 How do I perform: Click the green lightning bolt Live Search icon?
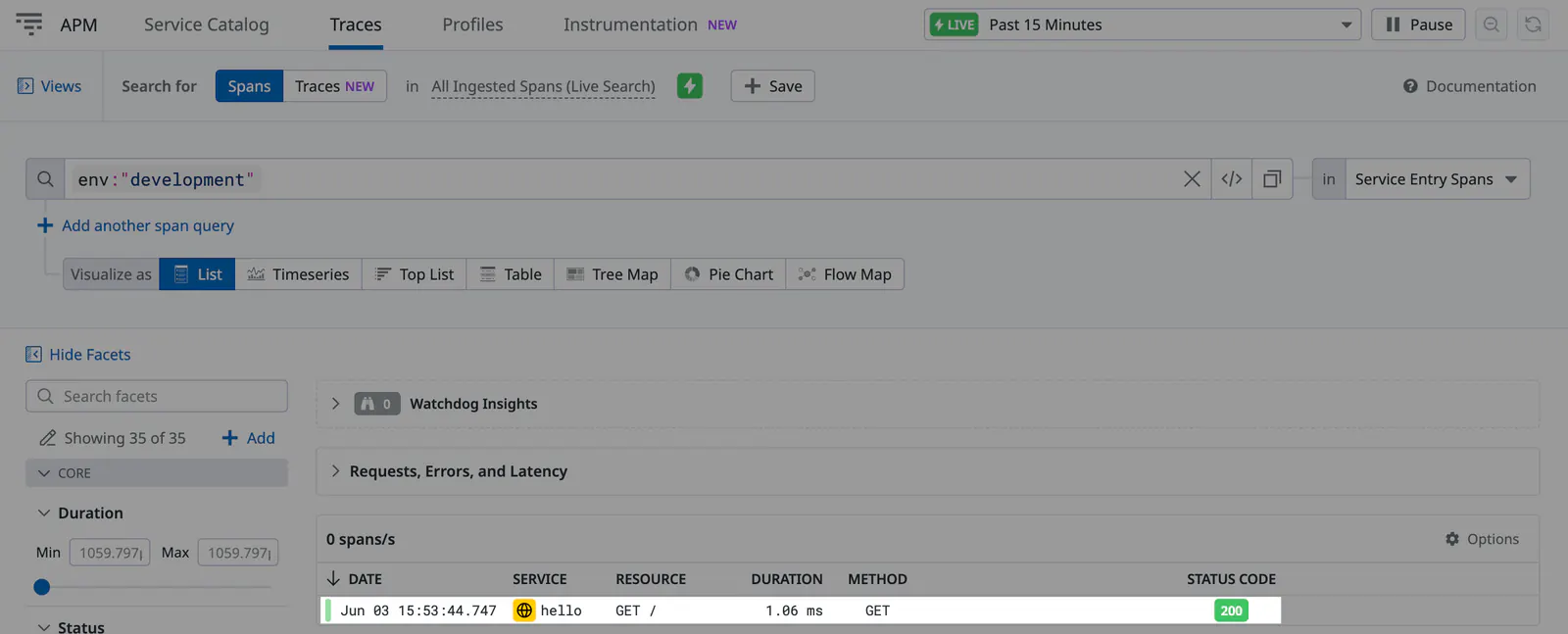click(x=690, y=86)
